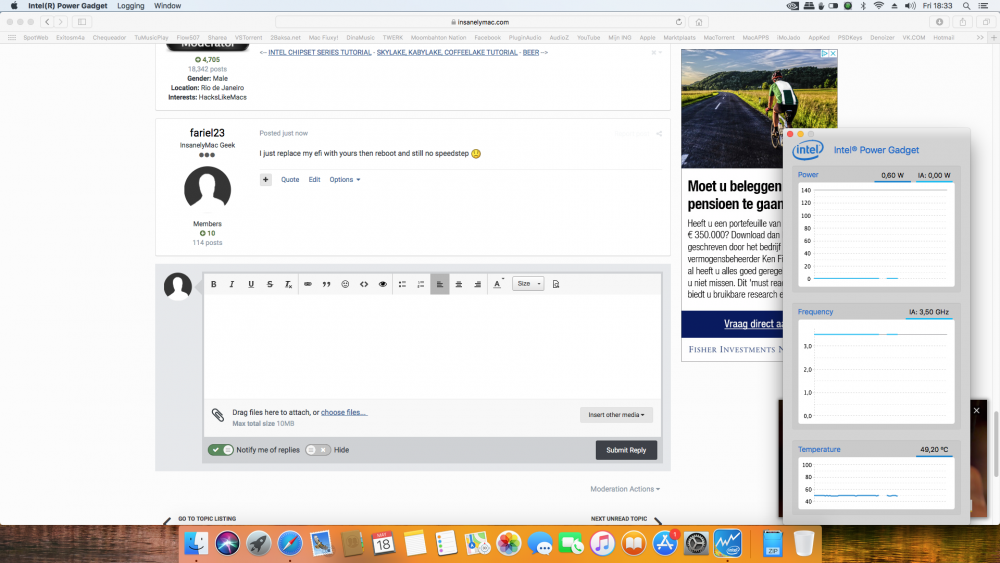Insert a bulleted list in editor
Image resolution: width=1000 pixels, height=563 pixels.
point(402,284)
